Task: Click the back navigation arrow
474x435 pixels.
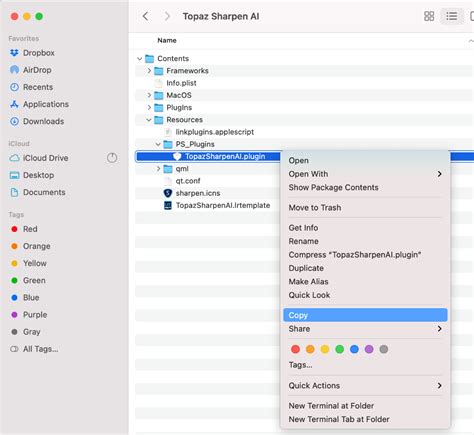Action: point(145,16)
